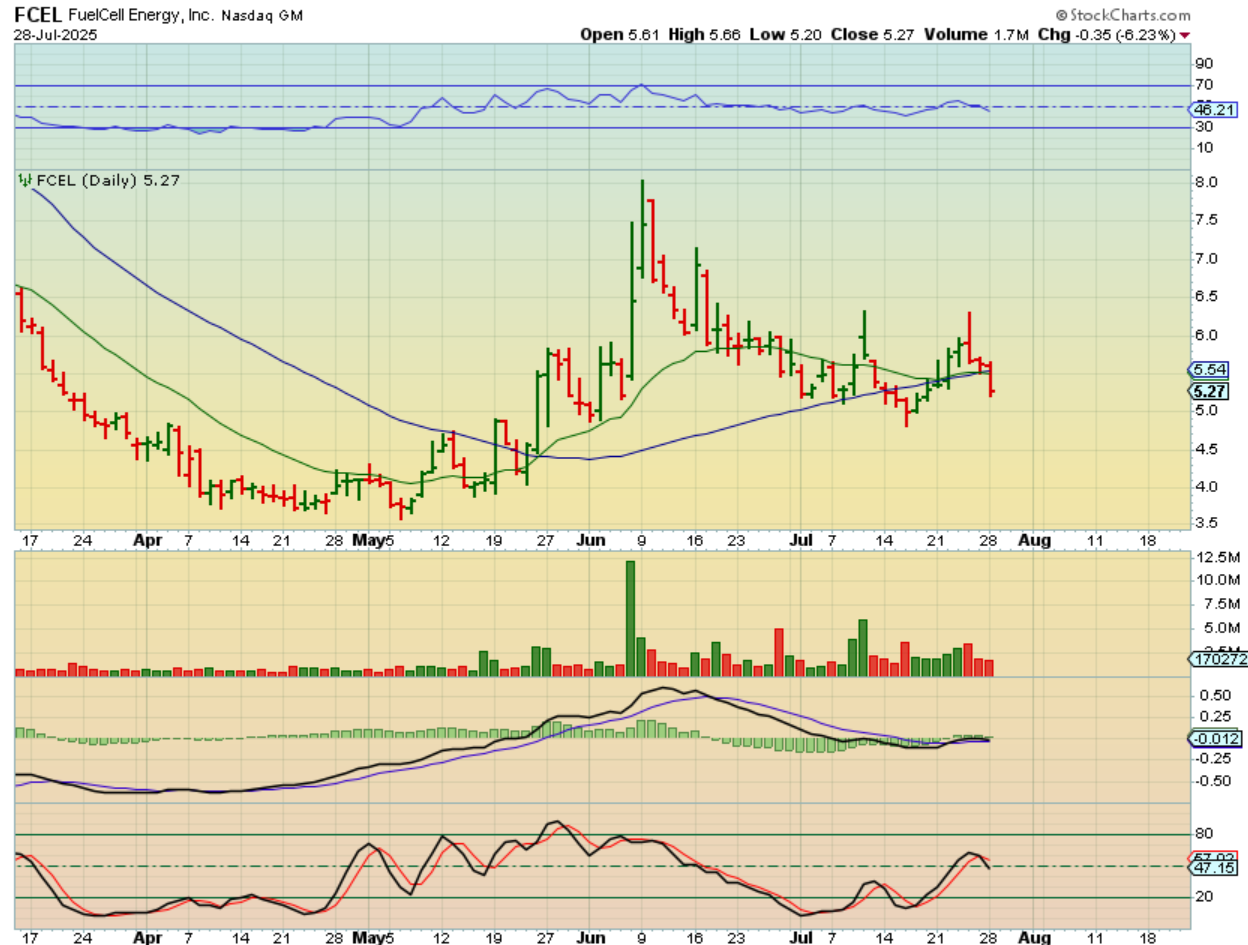Click the MACD value label -0.012
The width and height of the screenshot is (1248, 945).
click(1213, 739)
